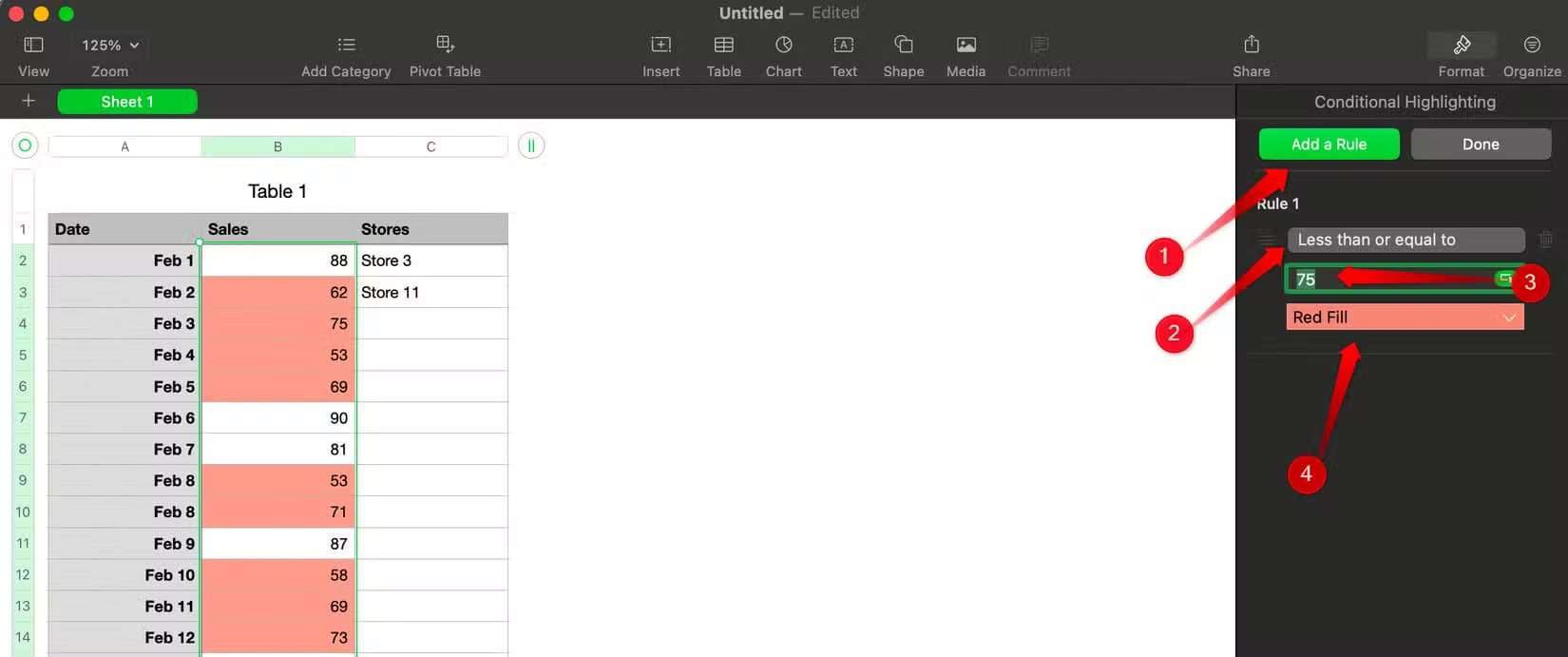Click the Done button
1568x657 pixels.
1481,145
